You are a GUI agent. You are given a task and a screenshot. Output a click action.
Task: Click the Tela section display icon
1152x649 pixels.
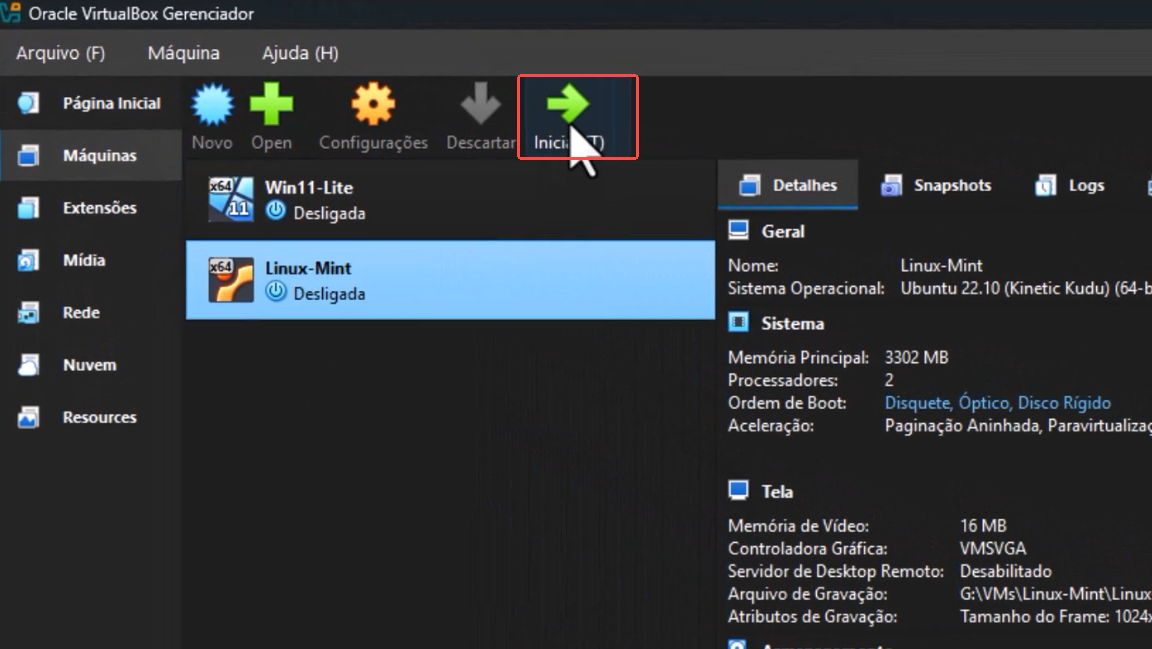click(x=738, y=490)
